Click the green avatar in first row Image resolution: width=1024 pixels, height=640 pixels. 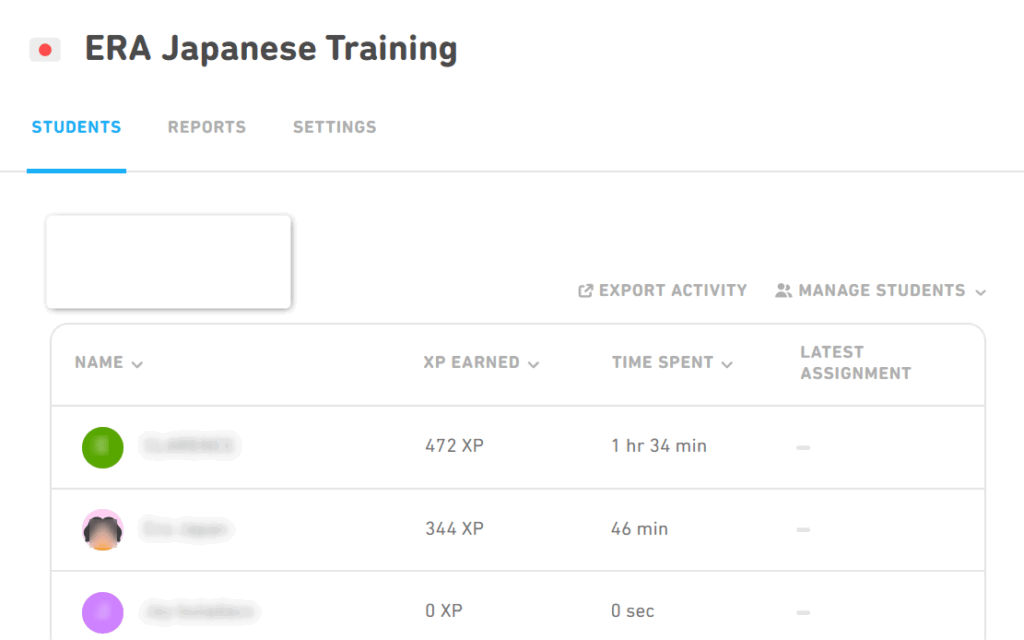(x=102, y=447)
